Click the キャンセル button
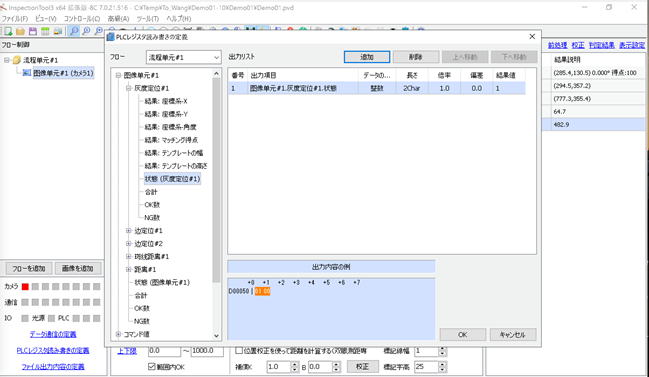 tap(513, 334)
